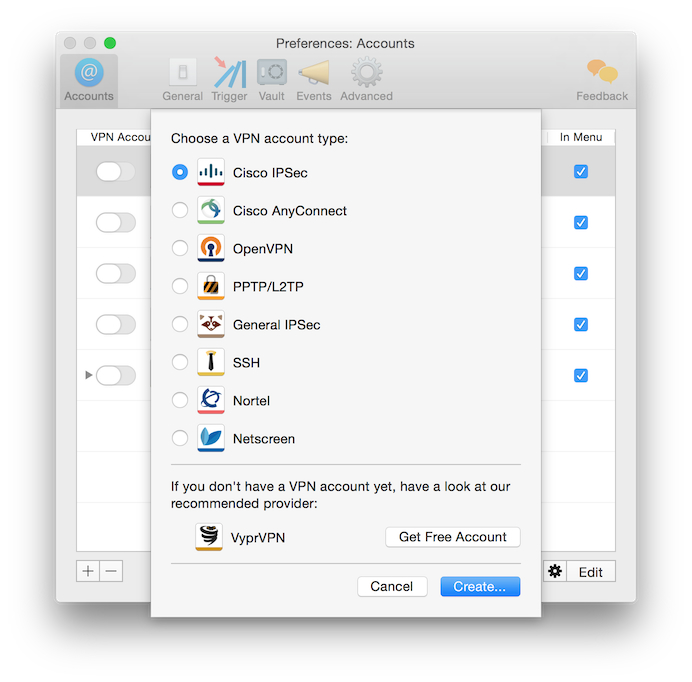The width and height of the screenshot is (692, 682).
Task: Click the Get Free Account button
Action: [452, 537]
